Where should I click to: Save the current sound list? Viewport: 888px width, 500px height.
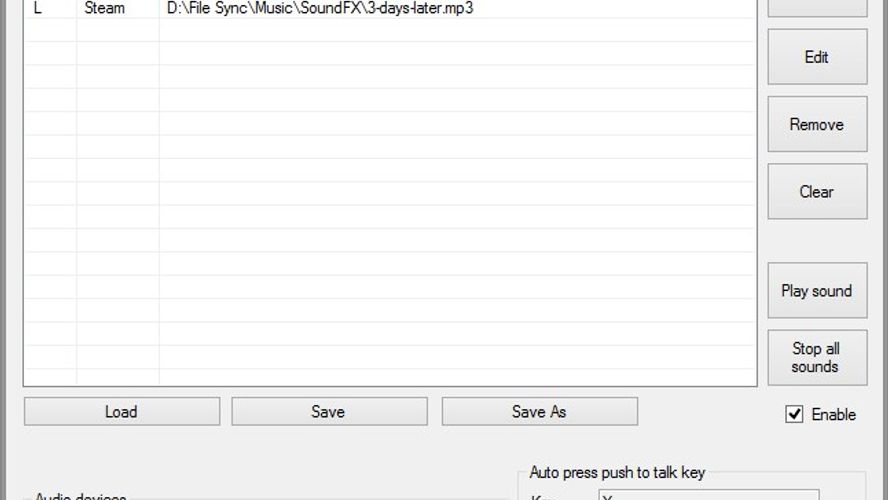click(x=329, y=411)
